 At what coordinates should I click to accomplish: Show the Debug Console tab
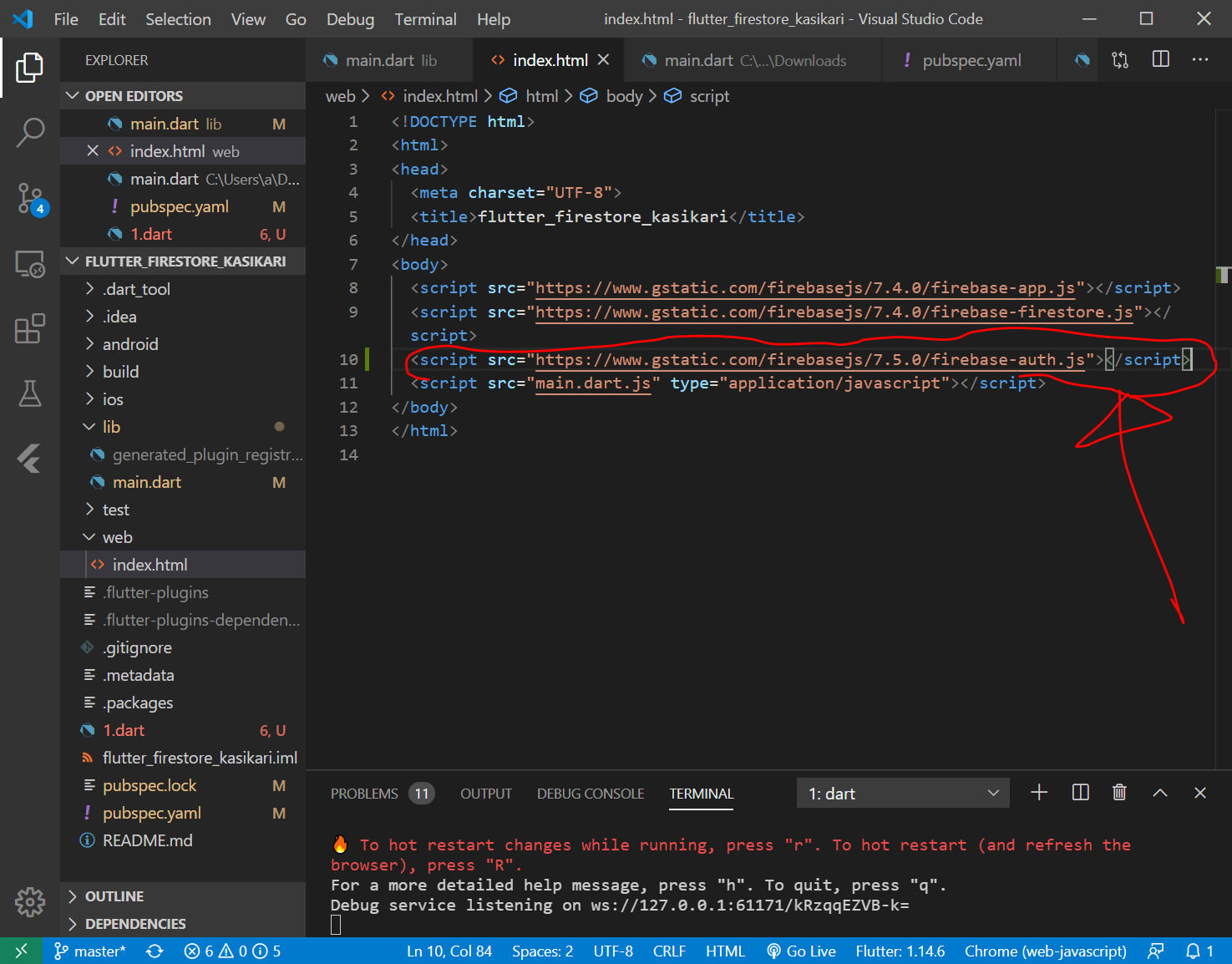[591, 794]
